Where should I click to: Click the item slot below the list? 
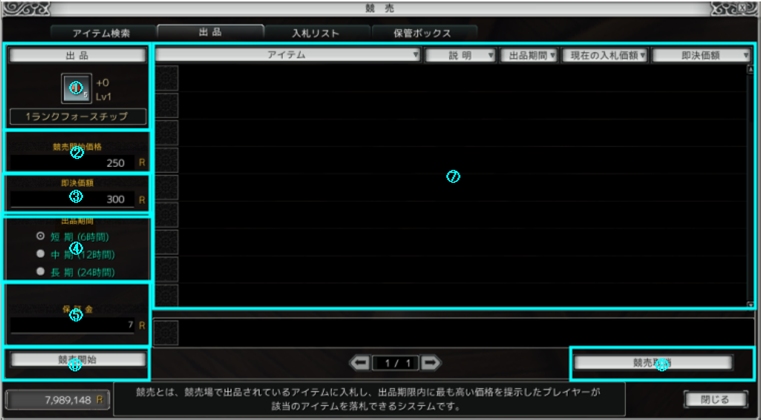(x=167, y=333)
